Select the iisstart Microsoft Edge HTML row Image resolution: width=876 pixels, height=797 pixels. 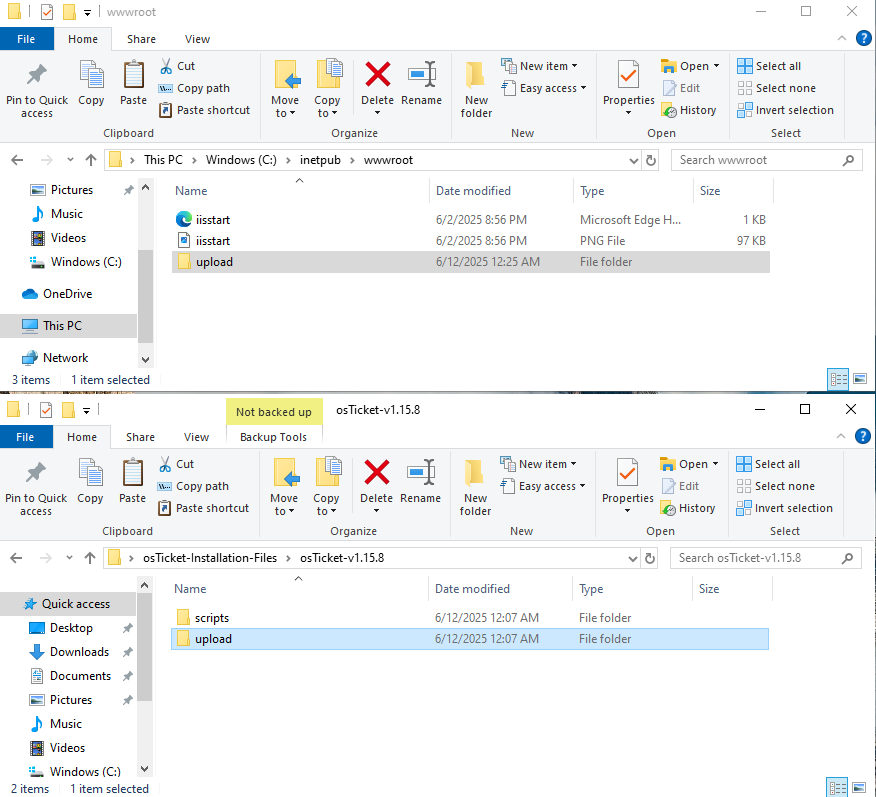click(x=470, y=219)
